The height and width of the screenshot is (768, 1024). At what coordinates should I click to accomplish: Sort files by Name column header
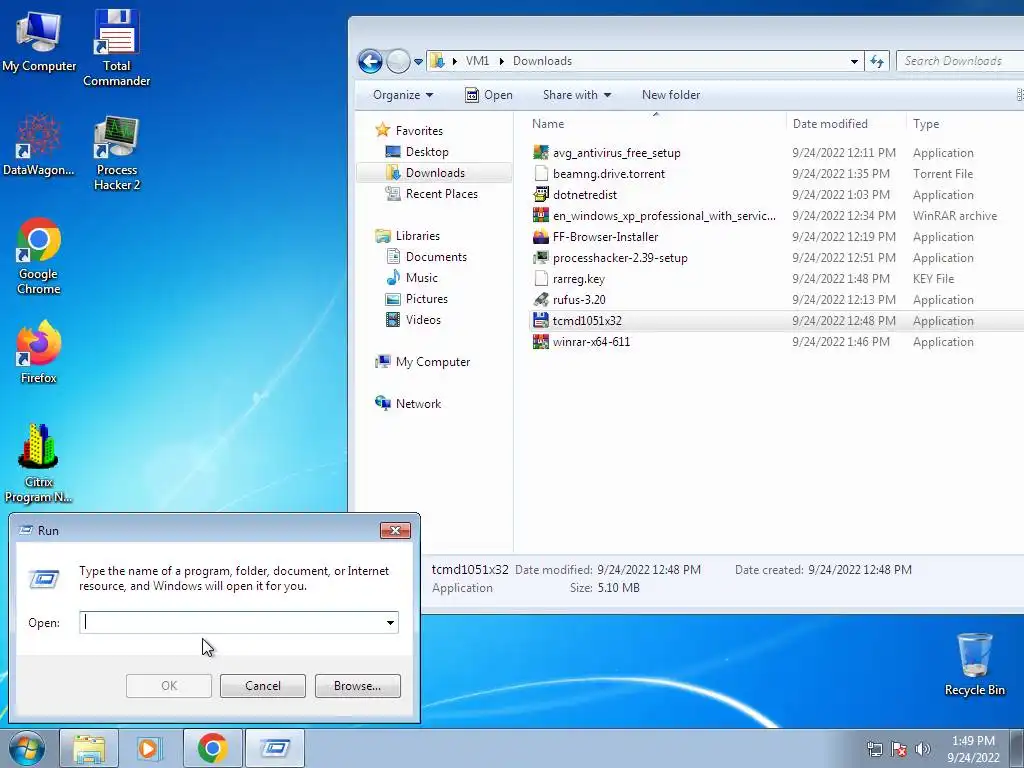click(656, 123)
